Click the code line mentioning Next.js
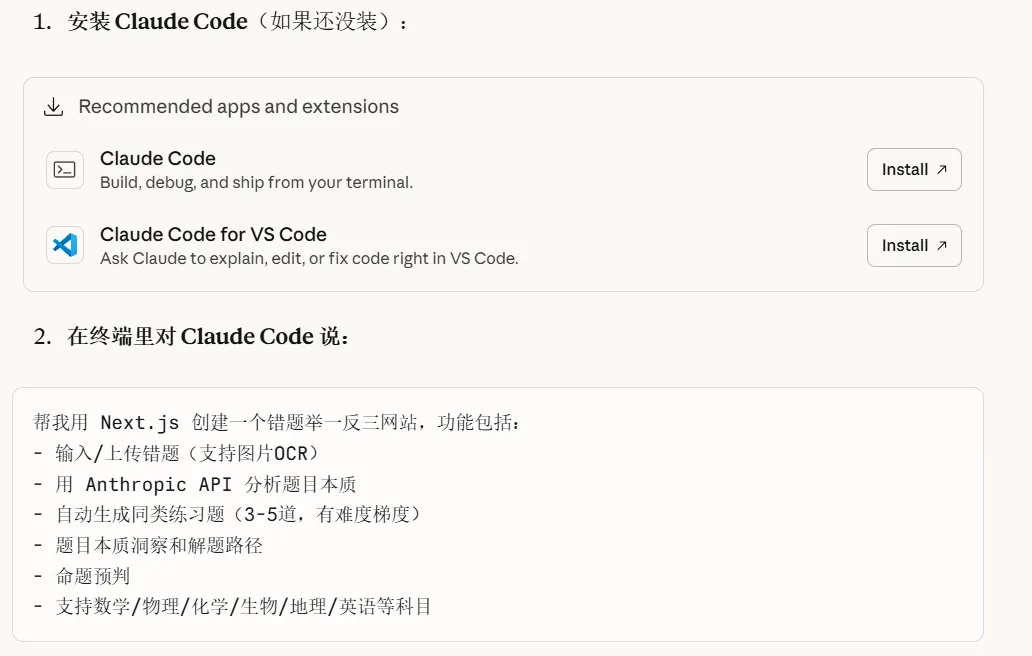The height and width of the screenshot is (656, 1032). tap(277, 423)
